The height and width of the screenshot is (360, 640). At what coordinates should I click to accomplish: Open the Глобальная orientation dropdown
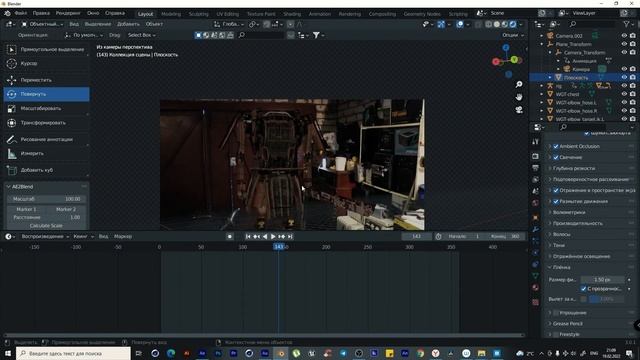click(229, 24)
